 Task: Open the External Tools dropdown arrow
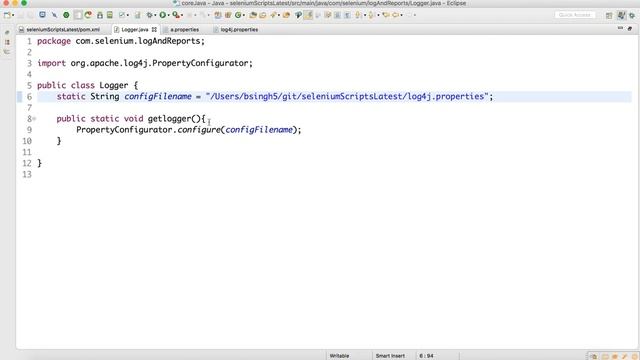coord(182,15)
